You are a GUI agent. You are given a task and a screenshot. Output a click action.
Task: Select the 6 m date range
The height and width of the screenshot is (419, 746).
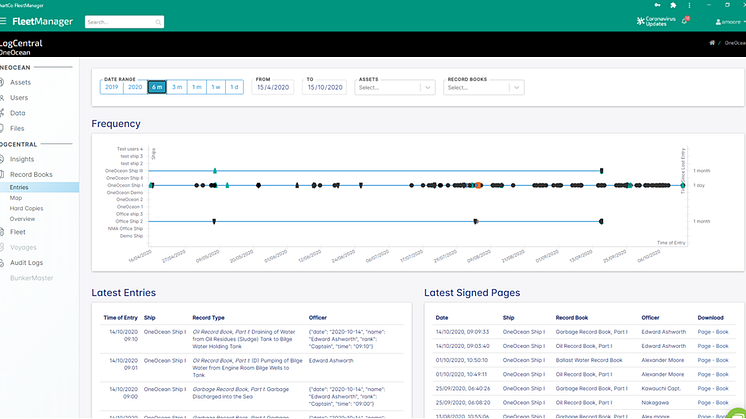pos(157,87)
